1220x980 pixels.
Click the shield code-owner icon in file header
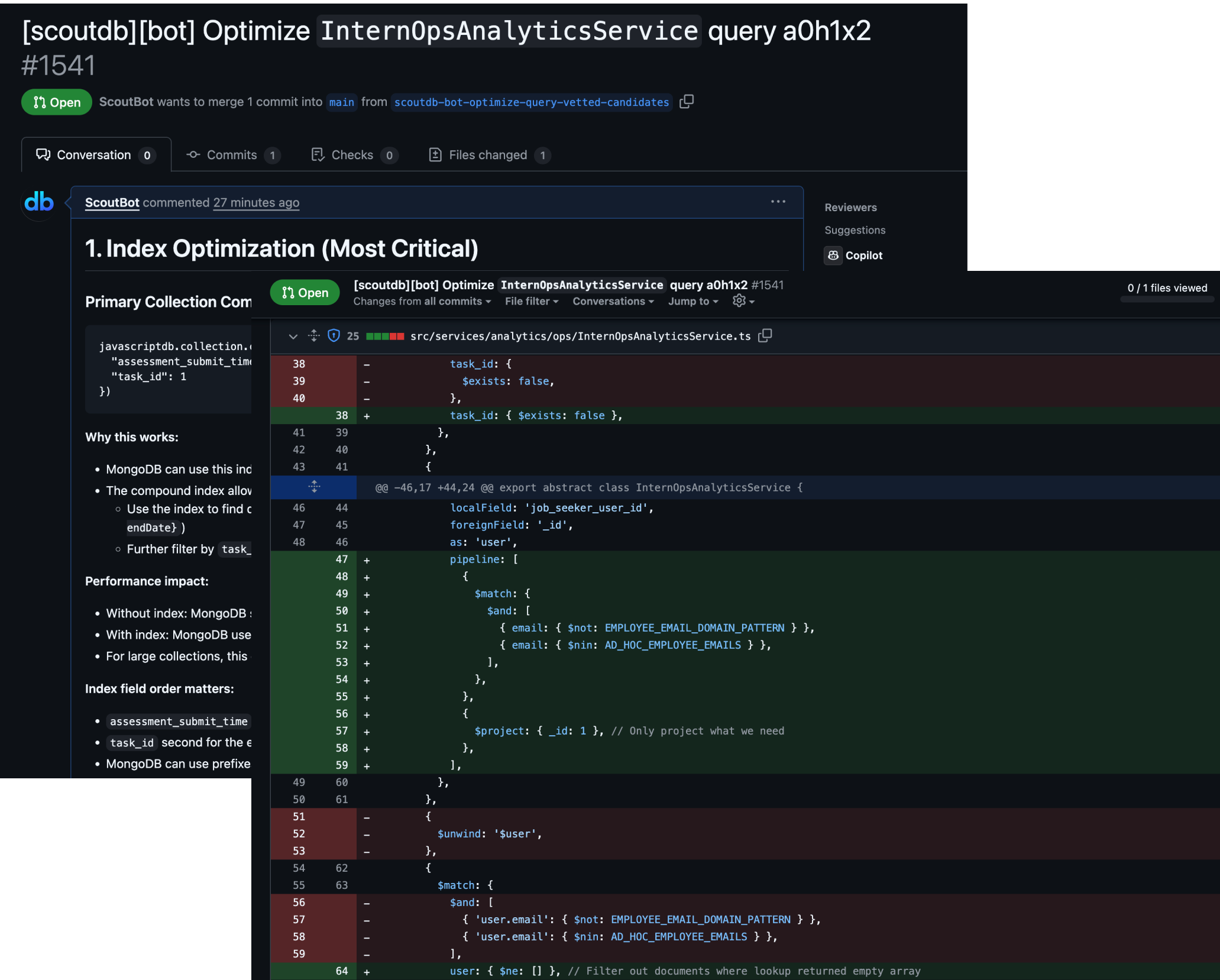tap(334, 335)
